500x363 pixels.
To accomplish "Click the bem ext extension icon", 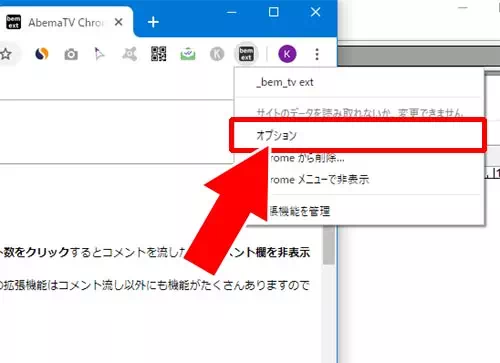I will 246,54.
